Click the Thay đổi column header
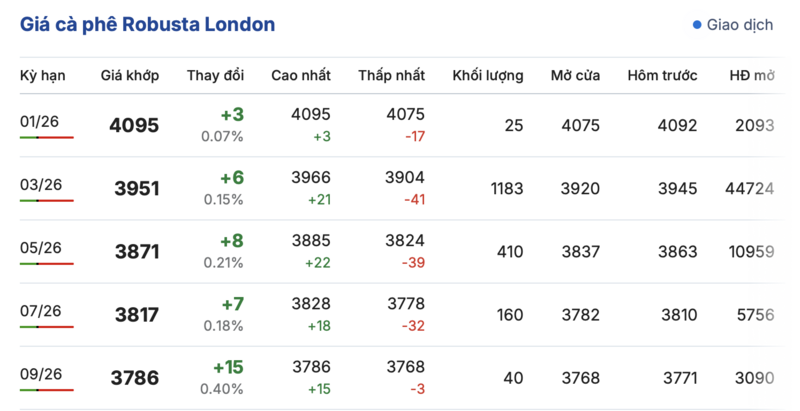 pos(215,76)
